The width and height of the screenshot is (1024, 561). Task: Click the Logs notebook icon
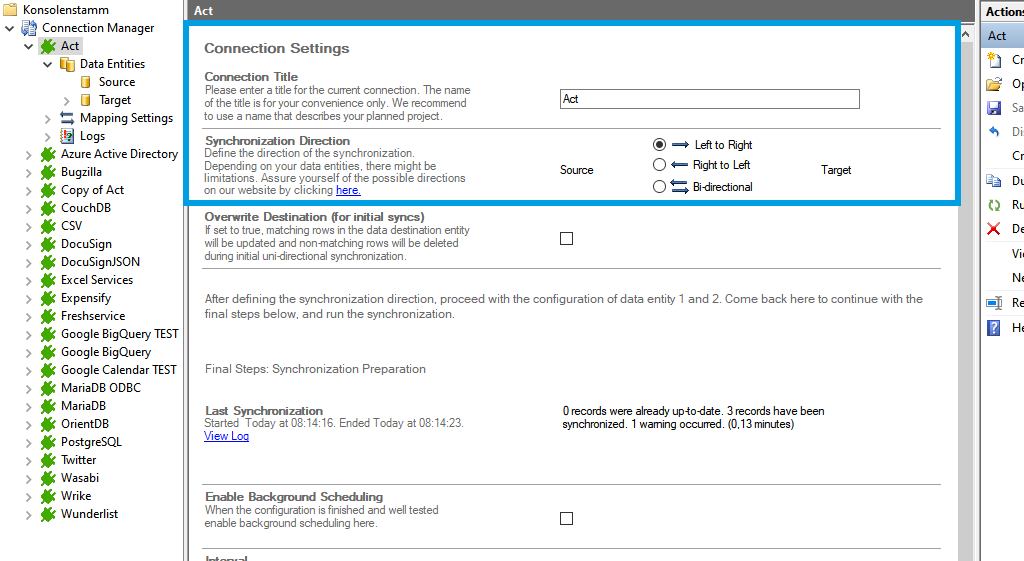pos(67,136)
